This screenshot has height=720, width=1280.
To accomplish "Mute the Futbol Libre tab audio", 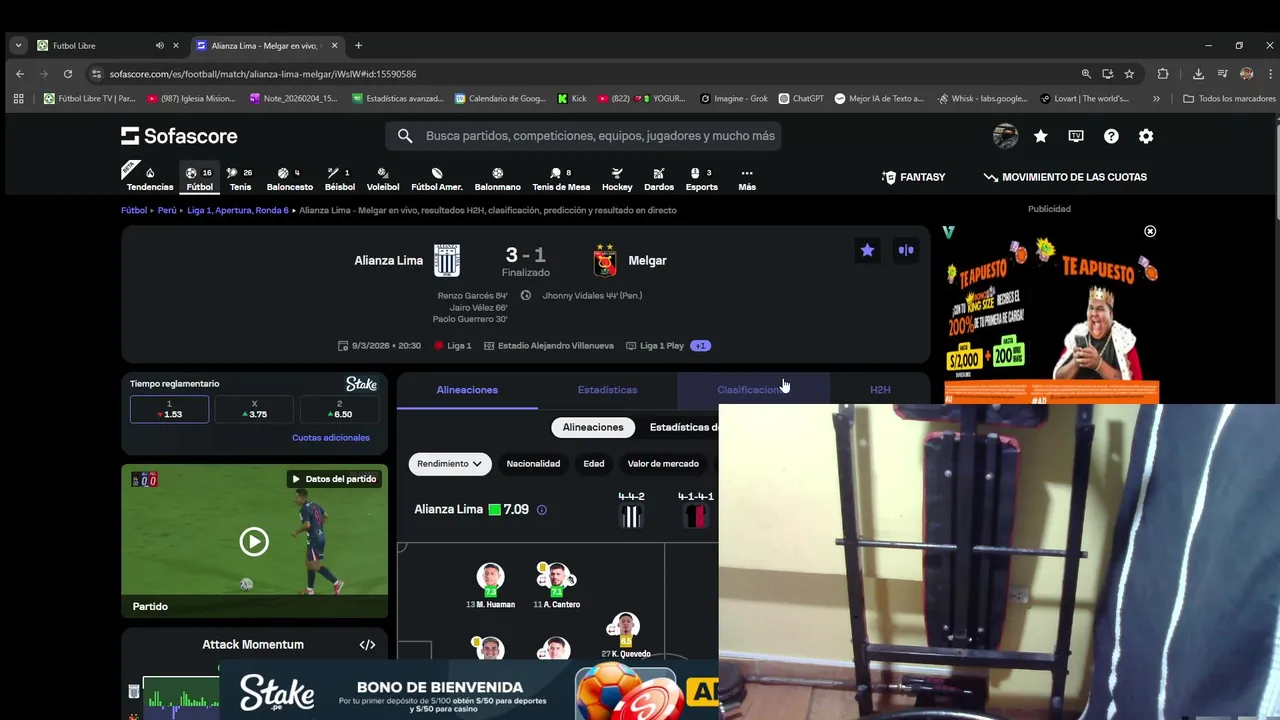I will [x=160, y=45].
